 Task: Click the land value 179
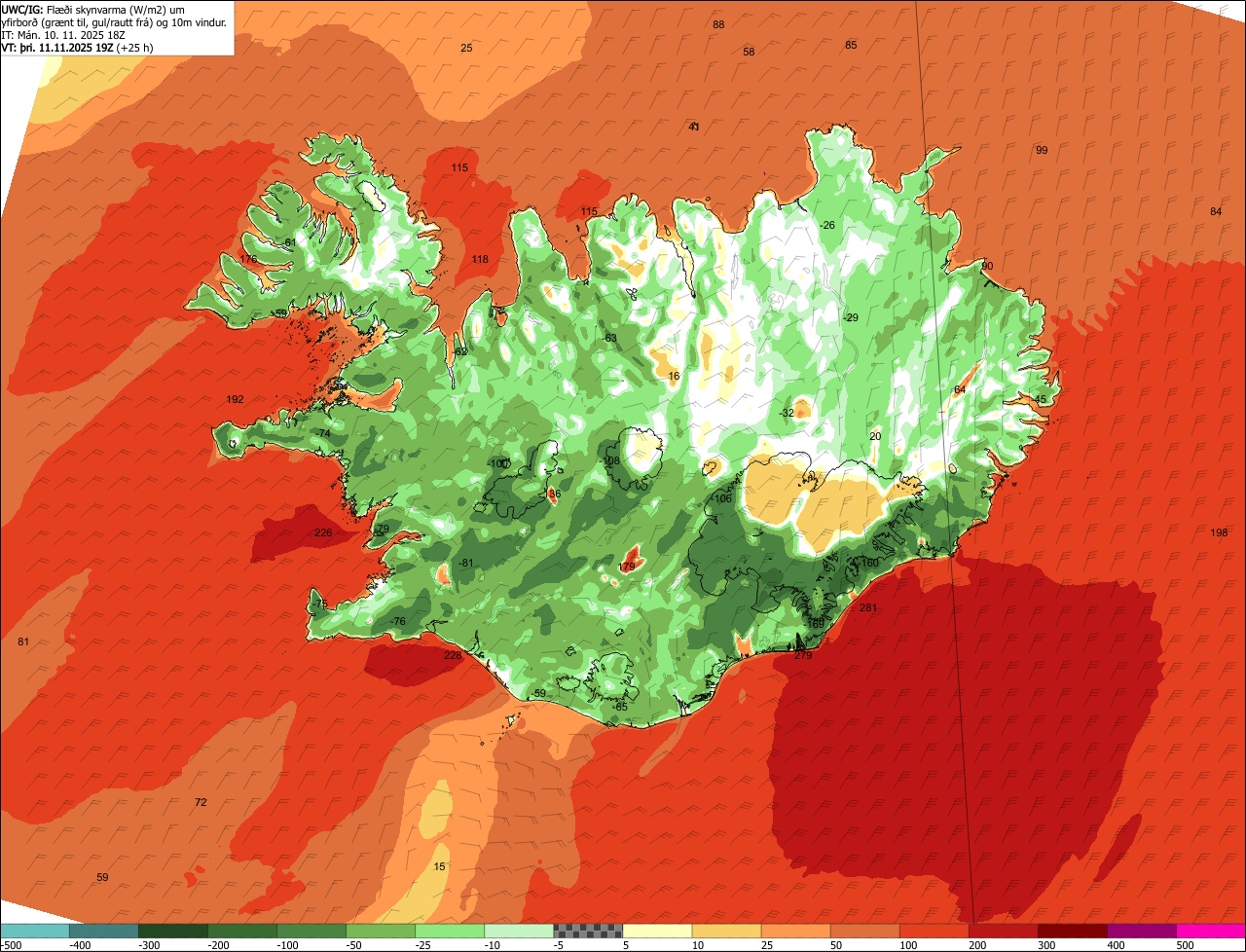627,567
